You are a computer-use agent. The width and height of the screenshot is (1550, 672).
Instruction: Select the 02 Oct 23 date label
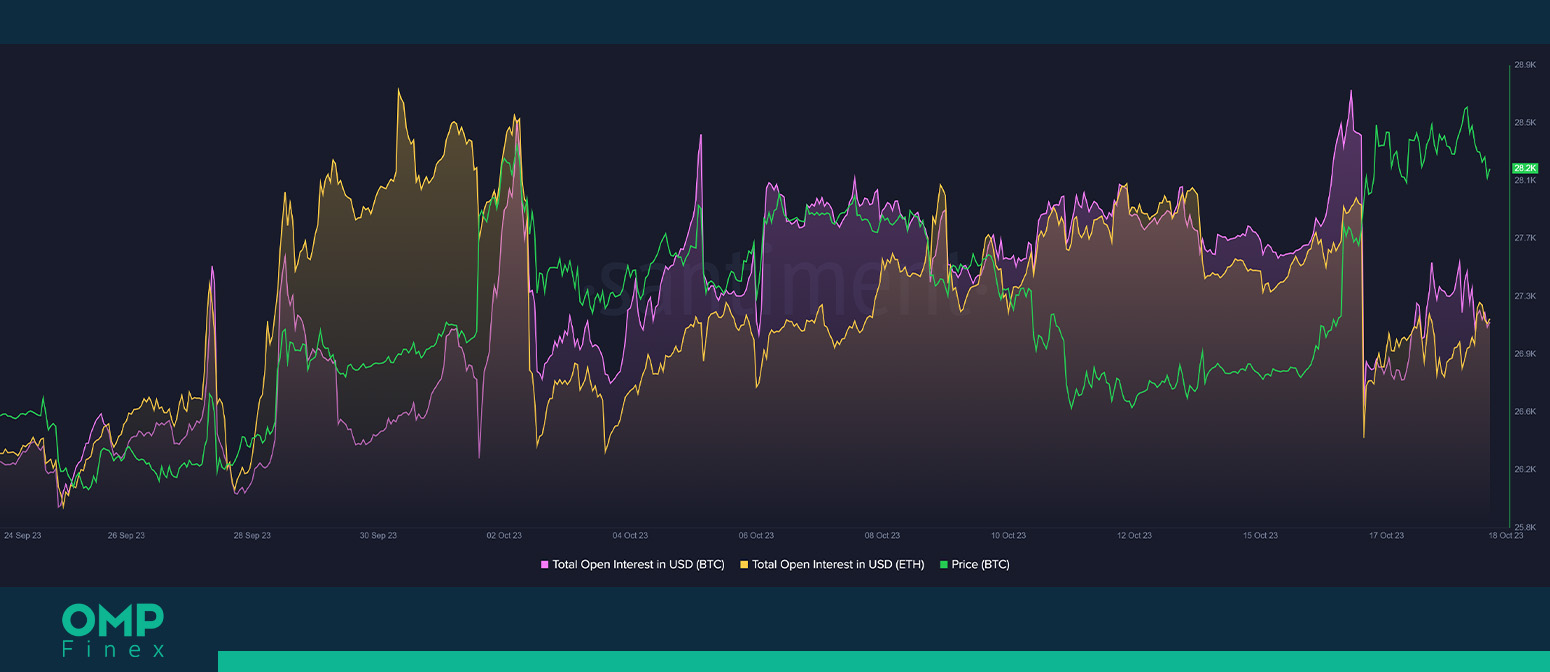coord(504,536)
